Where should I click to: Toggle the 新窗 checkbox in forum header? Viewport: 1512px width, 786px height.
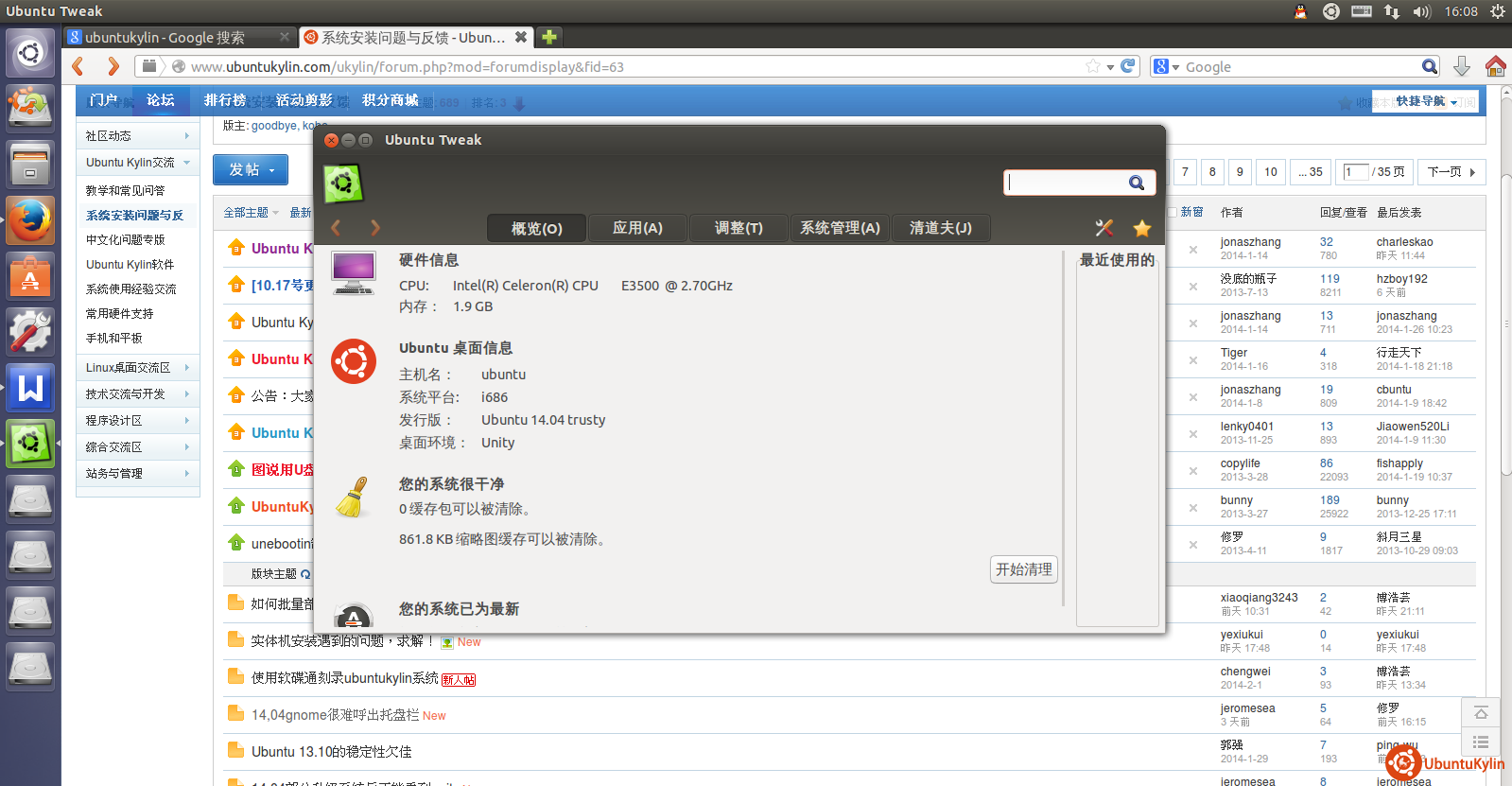coord(1173,213)
